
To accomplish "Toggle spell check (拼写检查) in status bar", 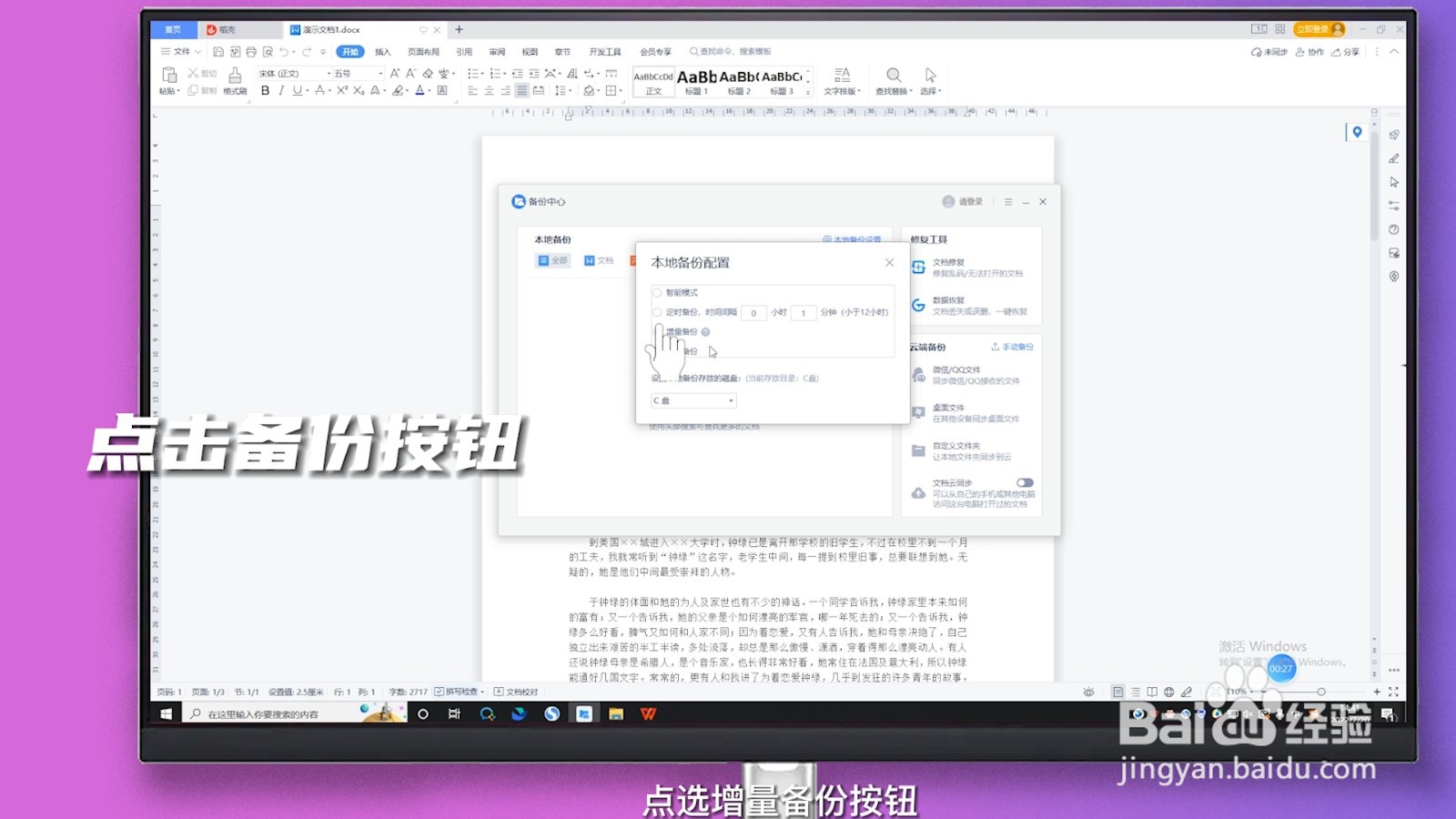I will 457,692.
